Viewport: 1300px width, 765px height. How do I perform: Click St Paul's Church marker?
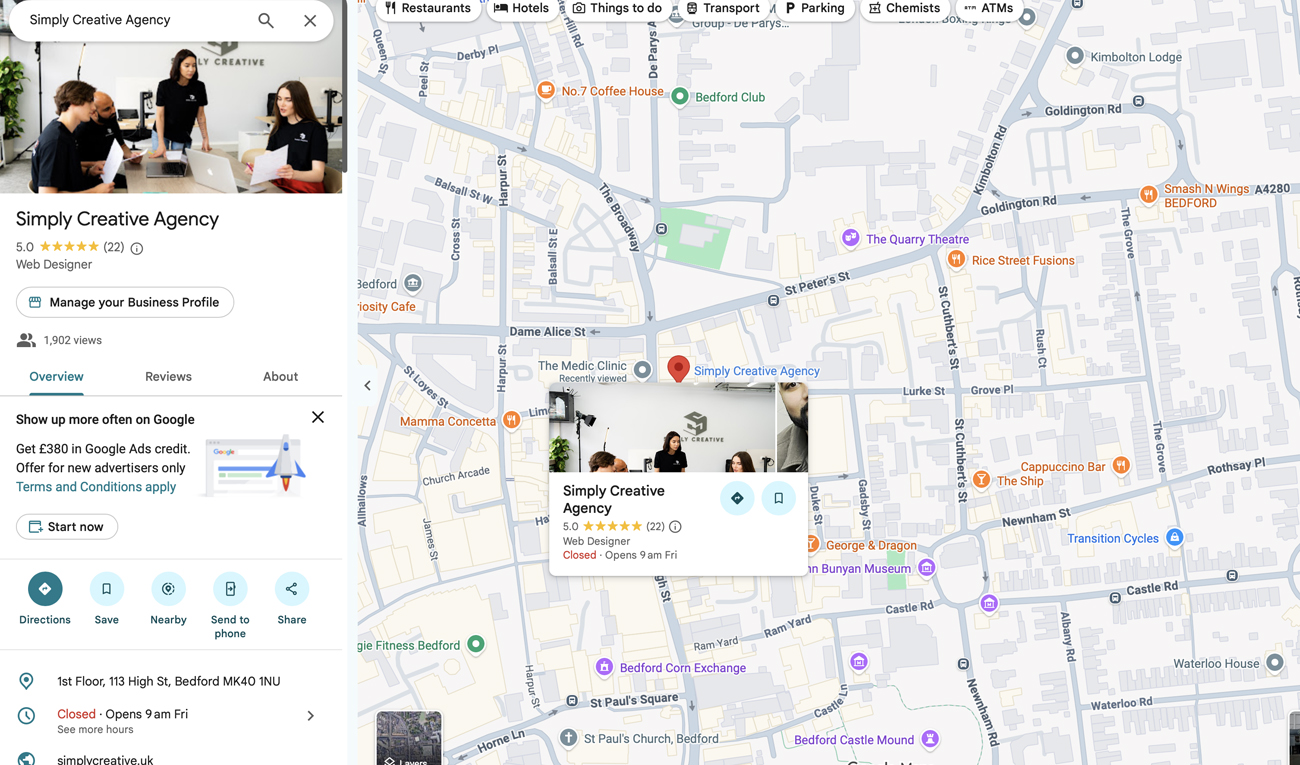tap(568, 738)
